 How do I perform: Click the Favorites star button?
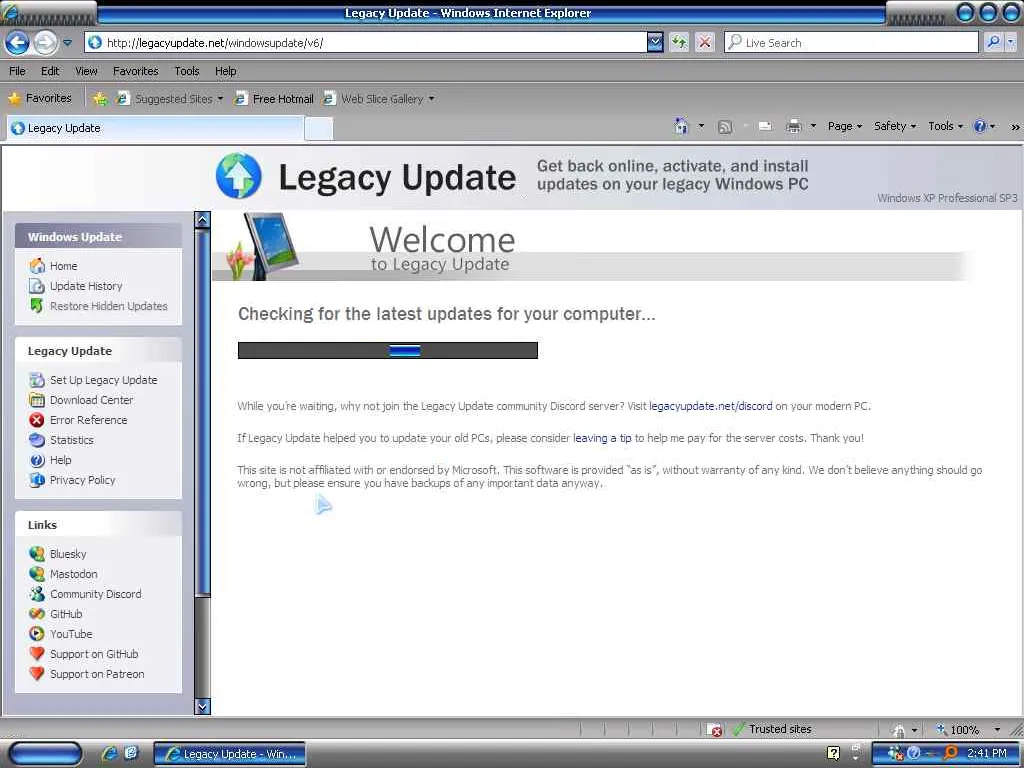pos(39,99)
